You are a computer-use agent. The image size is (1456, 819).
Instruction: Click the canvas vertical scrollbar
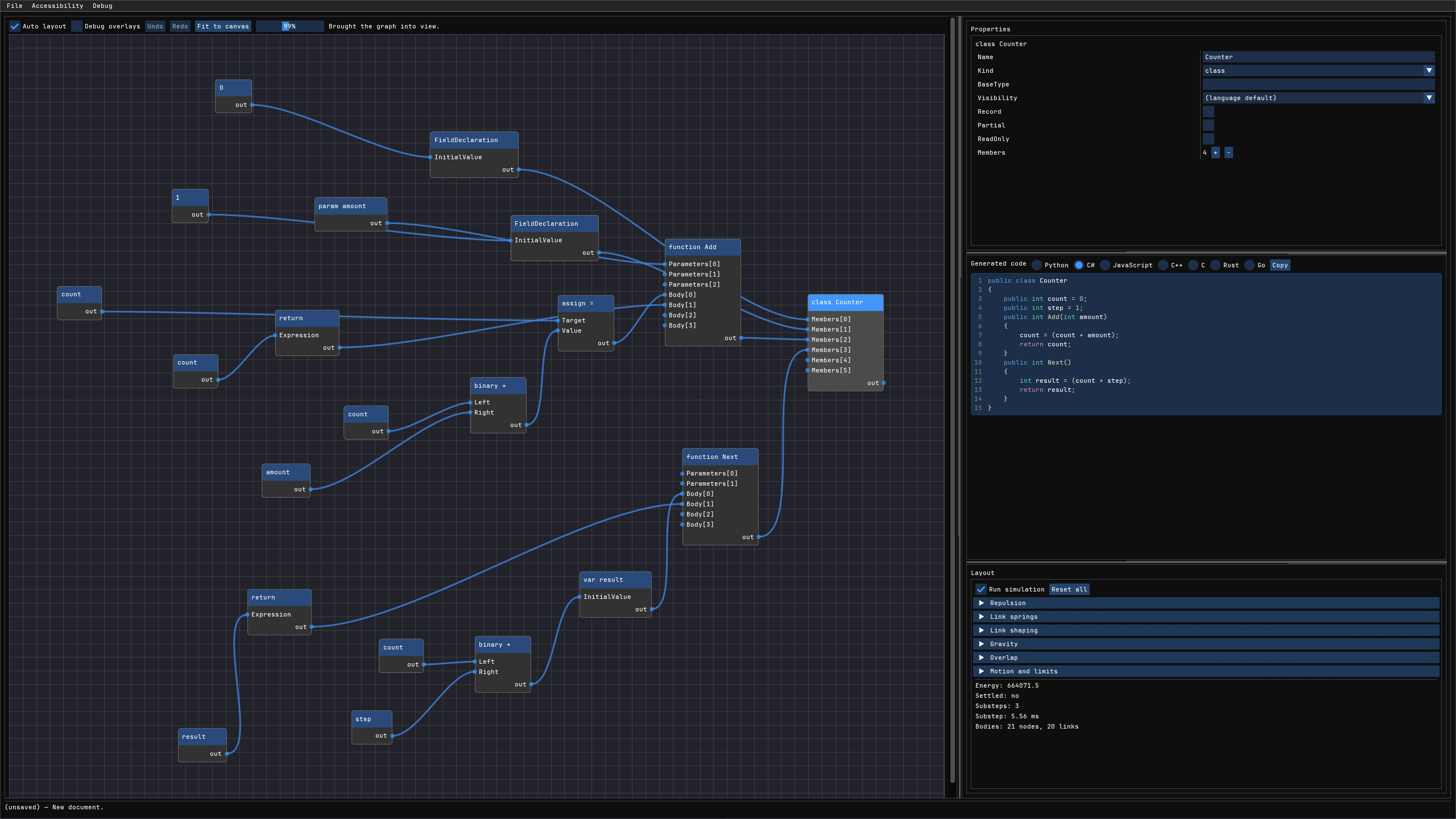pyautogui.click(x=953, y=399)
